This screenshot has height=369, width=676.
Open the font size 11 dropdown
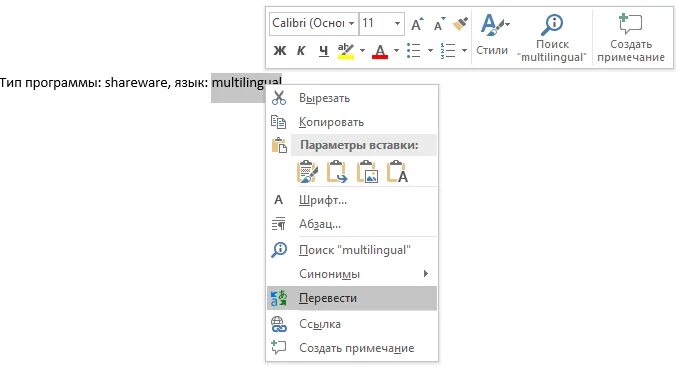pyautogui.click(x=397, y=23)
